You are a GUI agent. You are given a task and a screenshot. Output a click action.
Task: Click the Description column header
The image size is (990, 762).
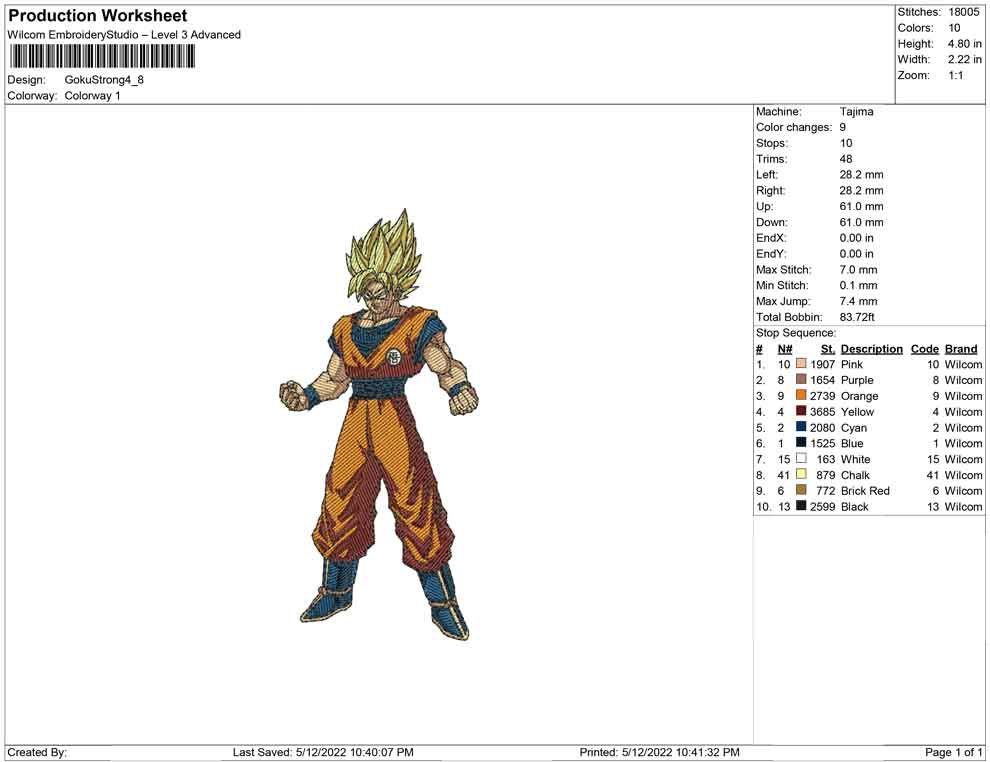click(871, 348)
